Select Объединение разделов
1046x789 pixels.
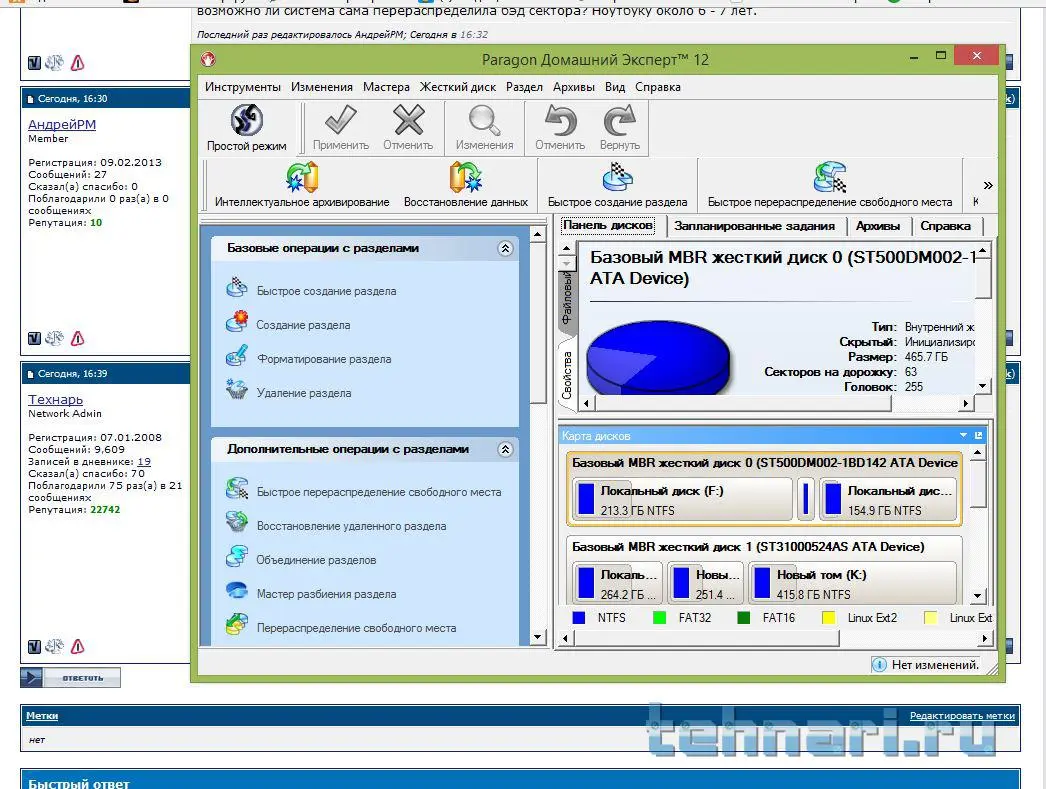click(316, 560)
